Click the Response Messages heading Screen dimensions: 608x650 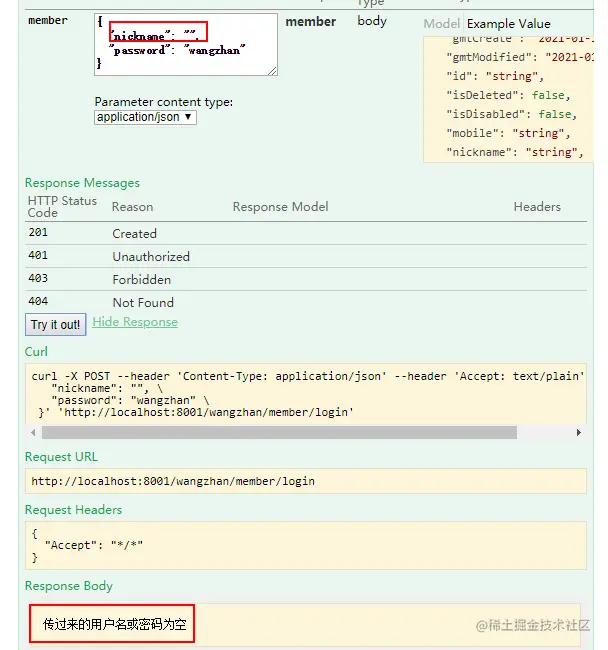[x=82, y=182]
